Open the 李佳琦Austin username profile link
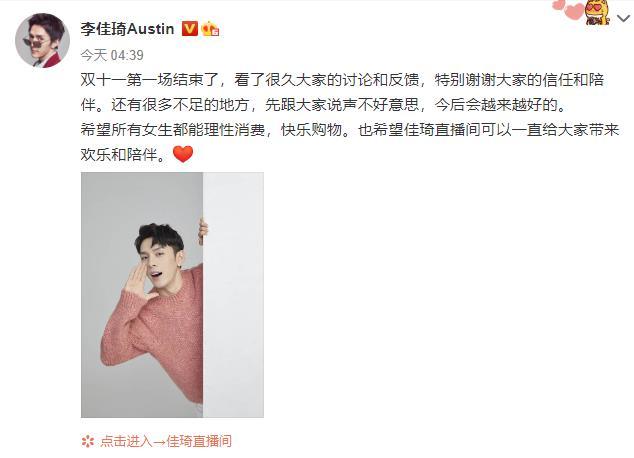 click(x=127, y=29)
